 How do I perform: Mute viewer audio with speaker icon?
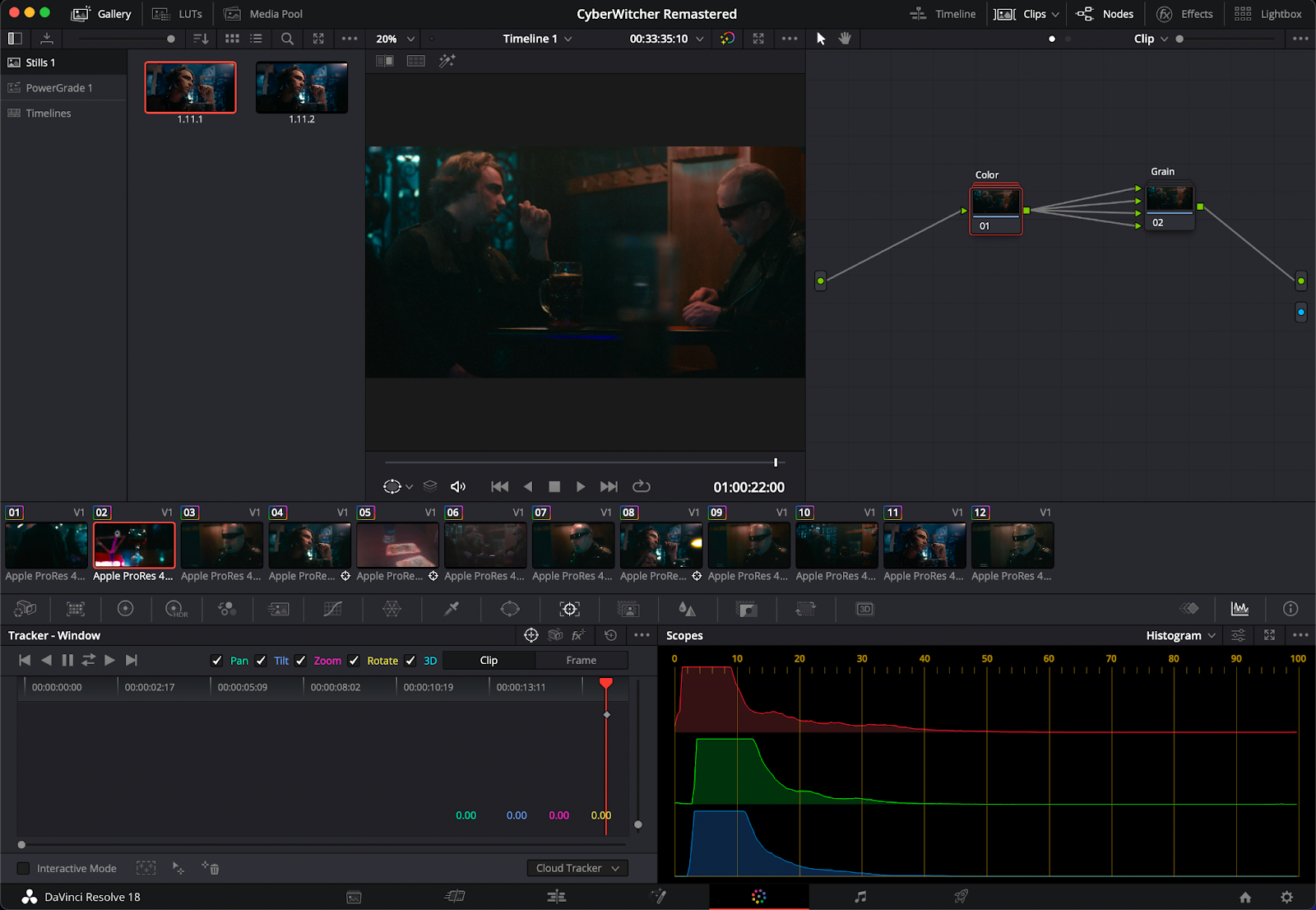[x=458, y=486]
